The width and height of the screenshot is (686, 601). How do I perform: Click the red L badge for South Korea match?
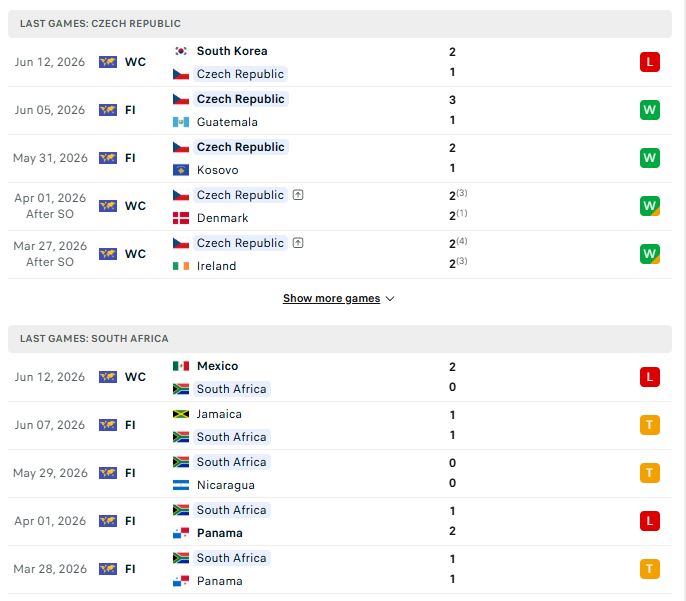649,62
